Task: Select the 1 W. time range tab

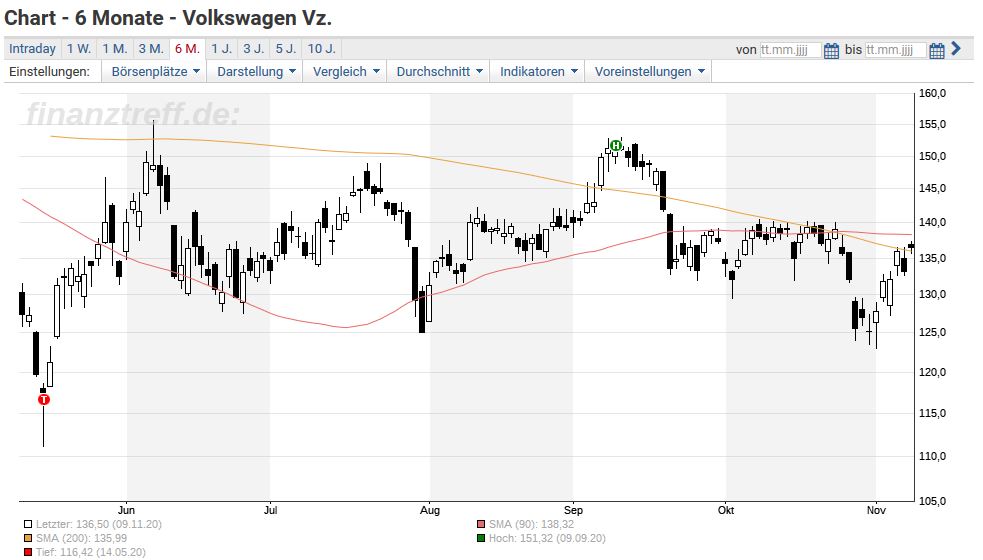Action: 79,49
